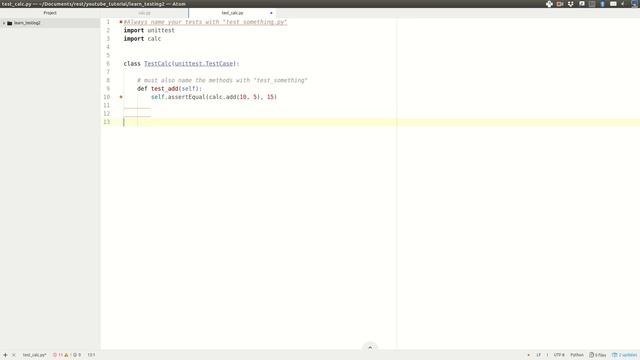Click 'import unittest' line text
The height and width of the screenshot is (360, 640).
149,30
